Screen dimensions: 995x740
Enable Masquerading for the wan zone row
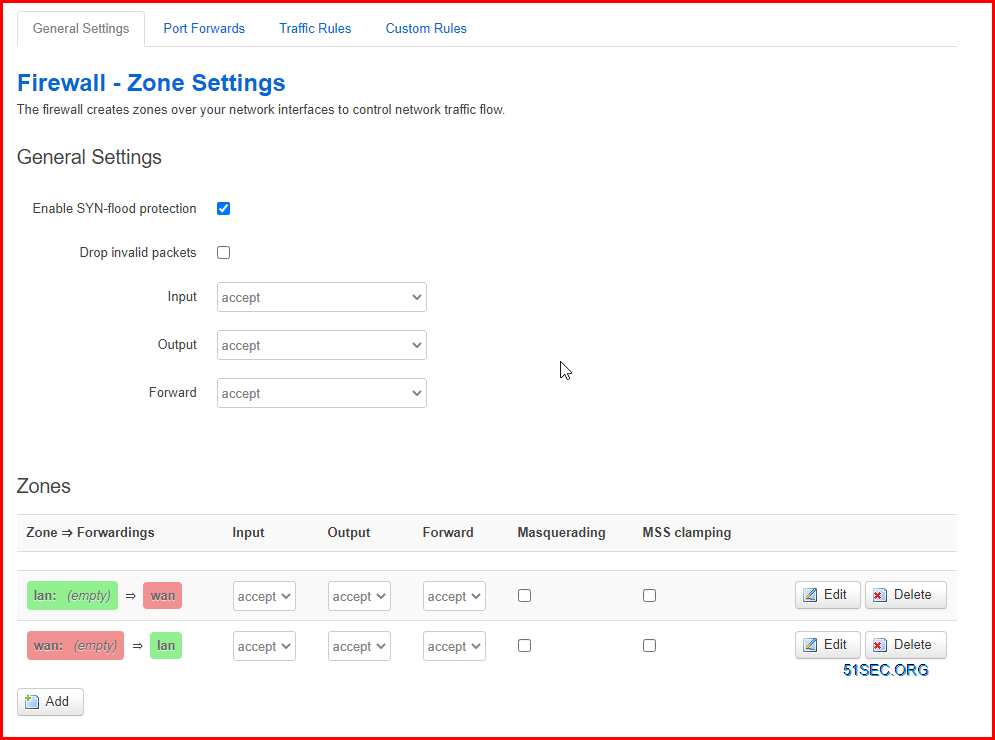[524, 645]
